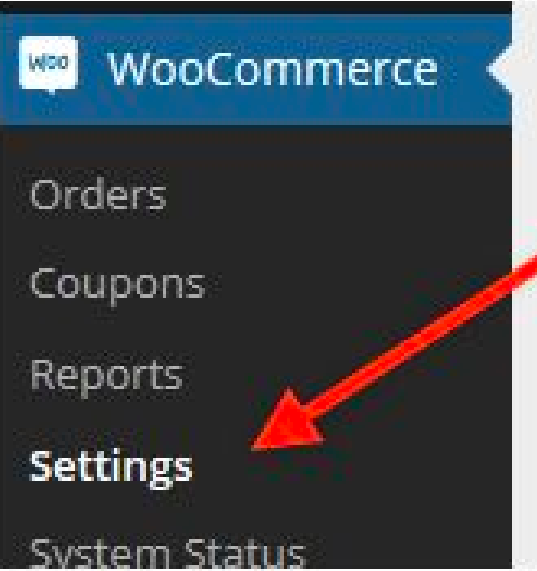Choose Coupons from WooCommerce submenu

pos(118,286)
